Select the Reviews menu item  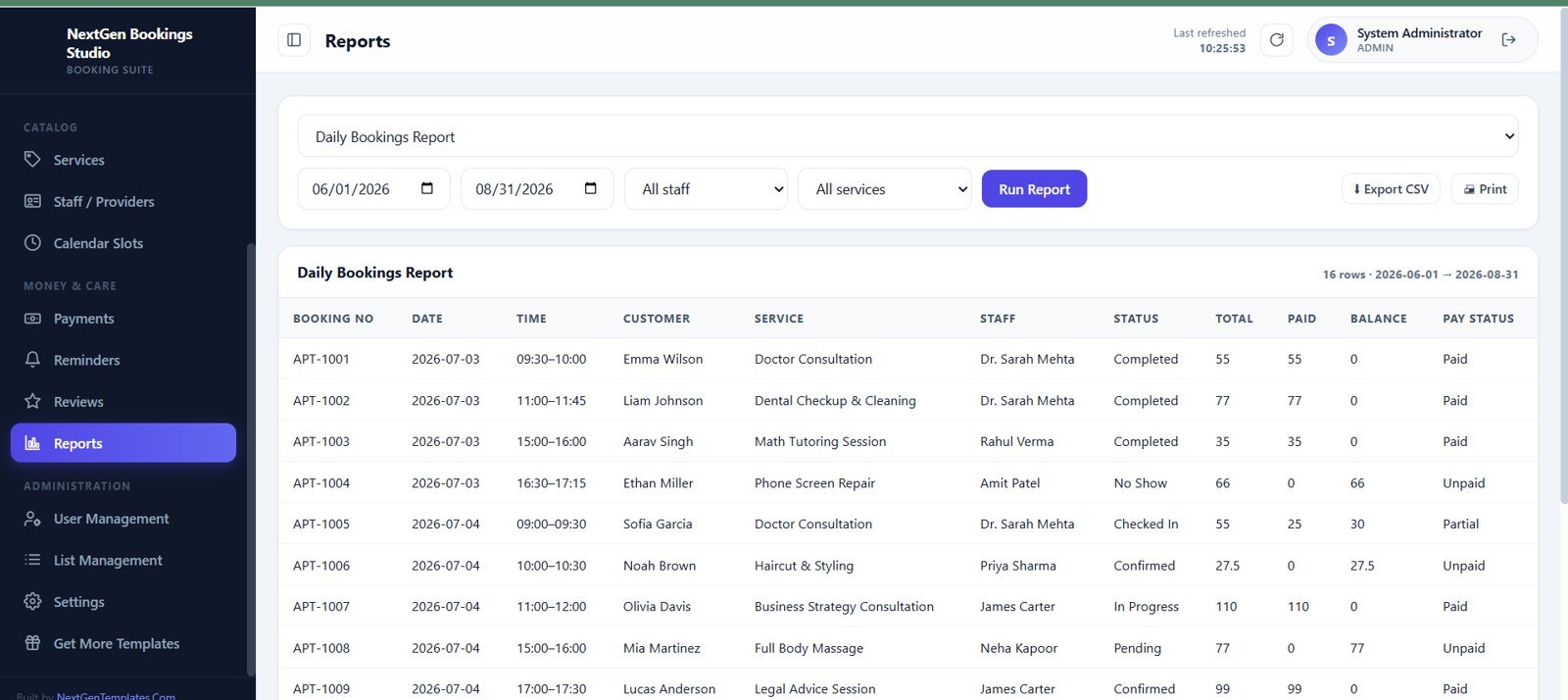tap(123, 401)
